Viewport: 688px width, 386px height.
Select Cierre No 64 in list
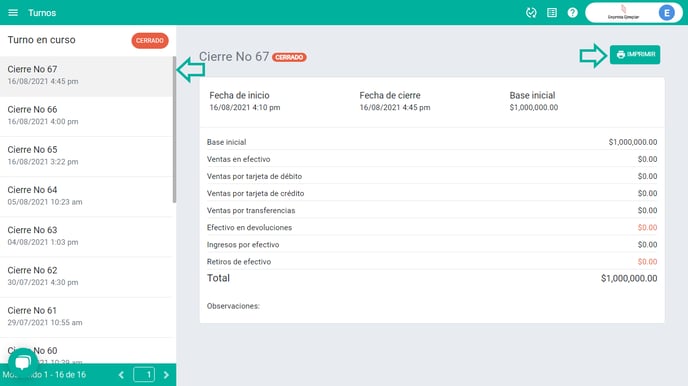[86, 197]
